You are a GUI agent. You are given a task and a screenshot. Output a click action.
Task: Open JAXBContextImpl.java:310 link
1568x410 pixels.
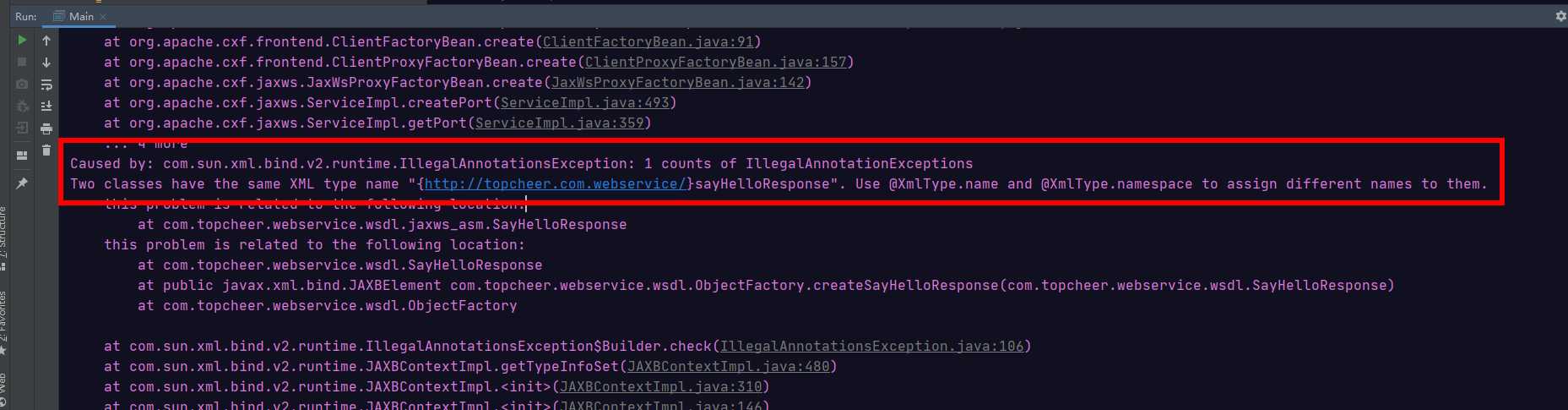click(x=660, y=386)
